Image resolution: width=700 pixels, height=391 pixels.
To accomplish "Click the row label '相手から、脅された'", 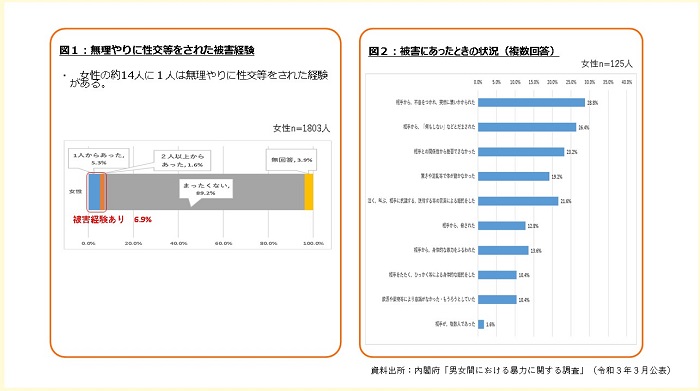I will [458, 225].
